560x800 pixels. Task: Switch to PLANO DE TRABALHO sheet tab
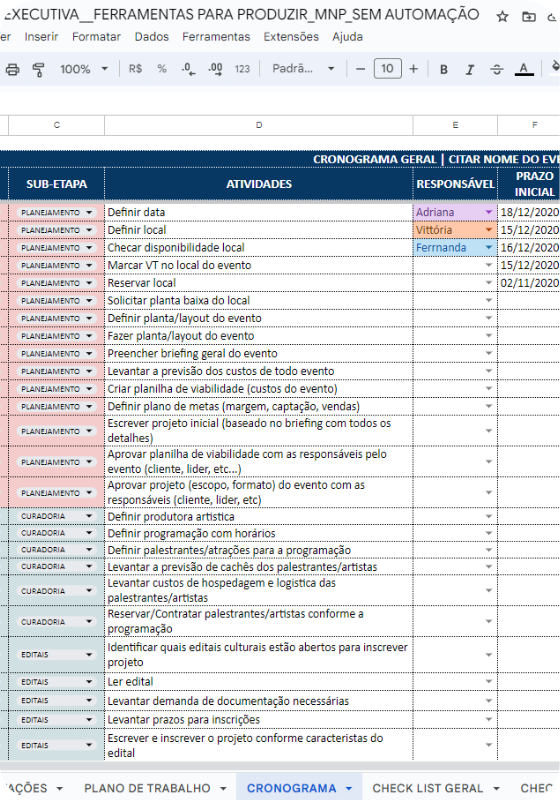(147, 788)
